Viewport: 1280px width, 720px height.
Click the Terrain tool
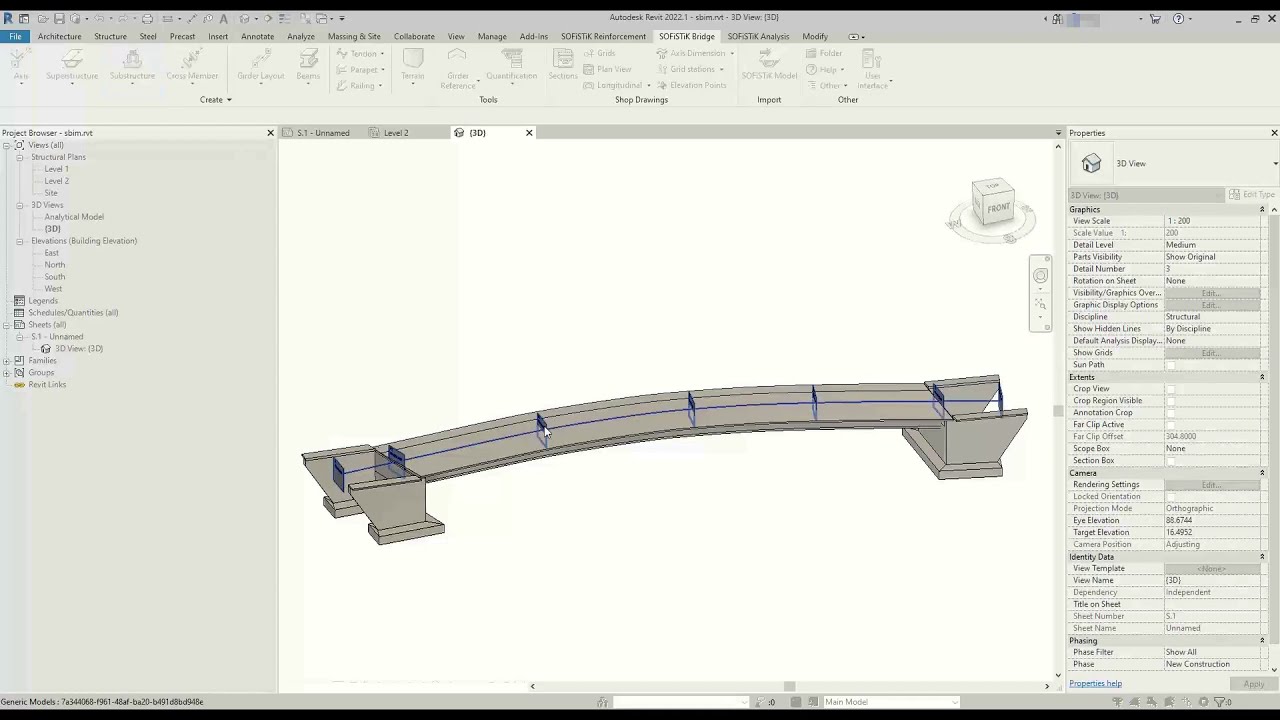coord(413,65)
